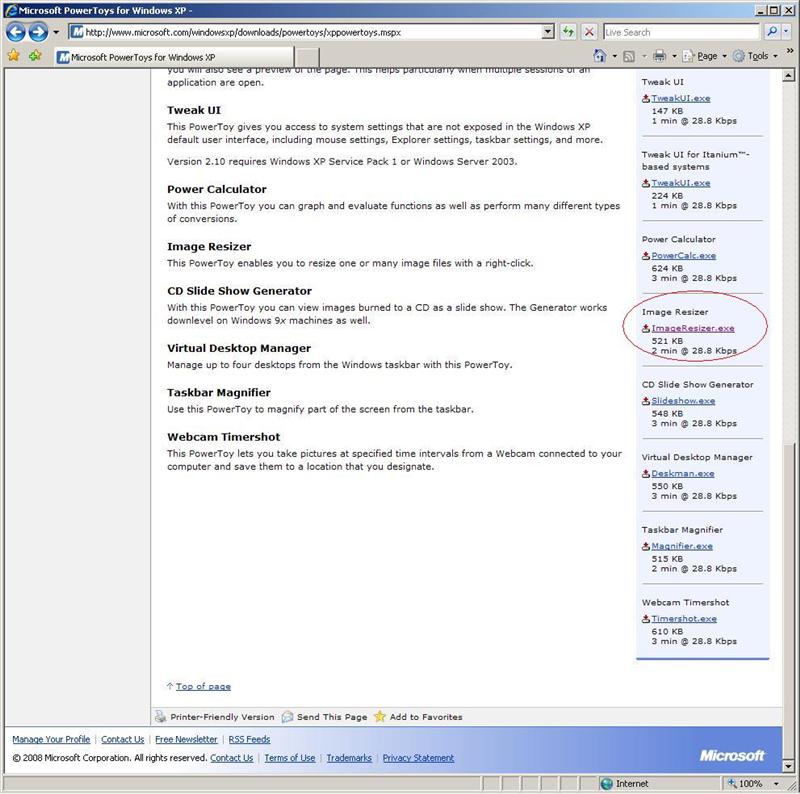Image resolution: width=800 pixels, height=794 pixels.
Task: Click the Printer-Friendly Version printer icon
Action: pos(161,716)
